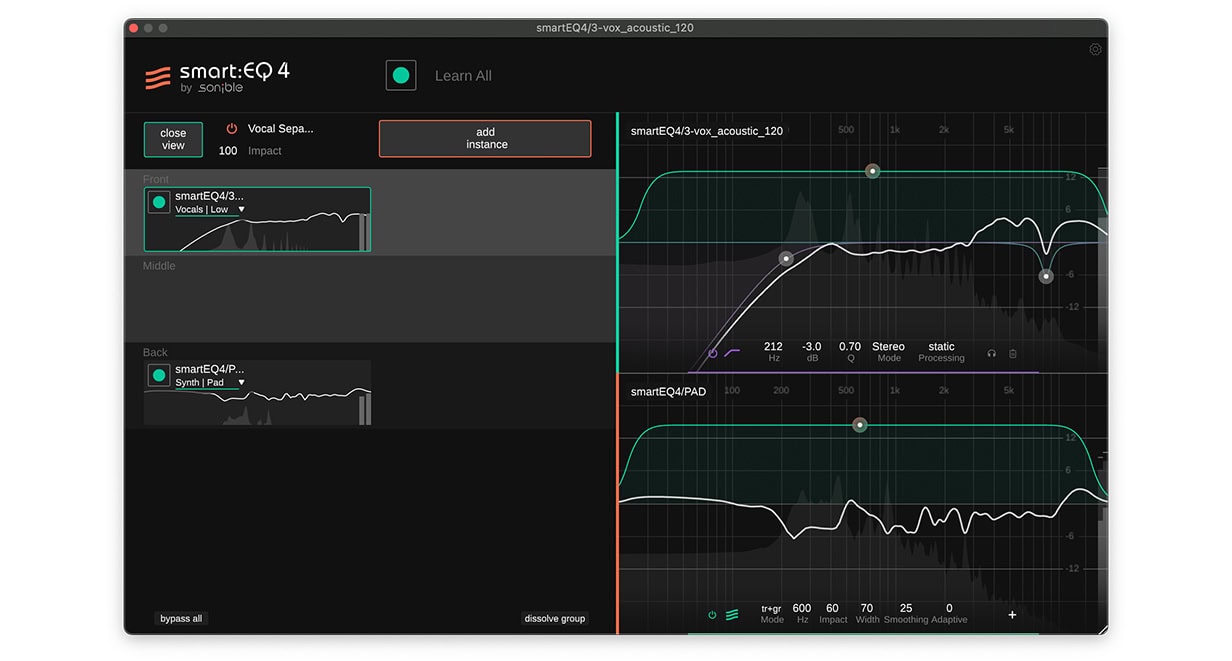Click the Middle layer label
This screenshot has width=1232, height=661.
159,266
